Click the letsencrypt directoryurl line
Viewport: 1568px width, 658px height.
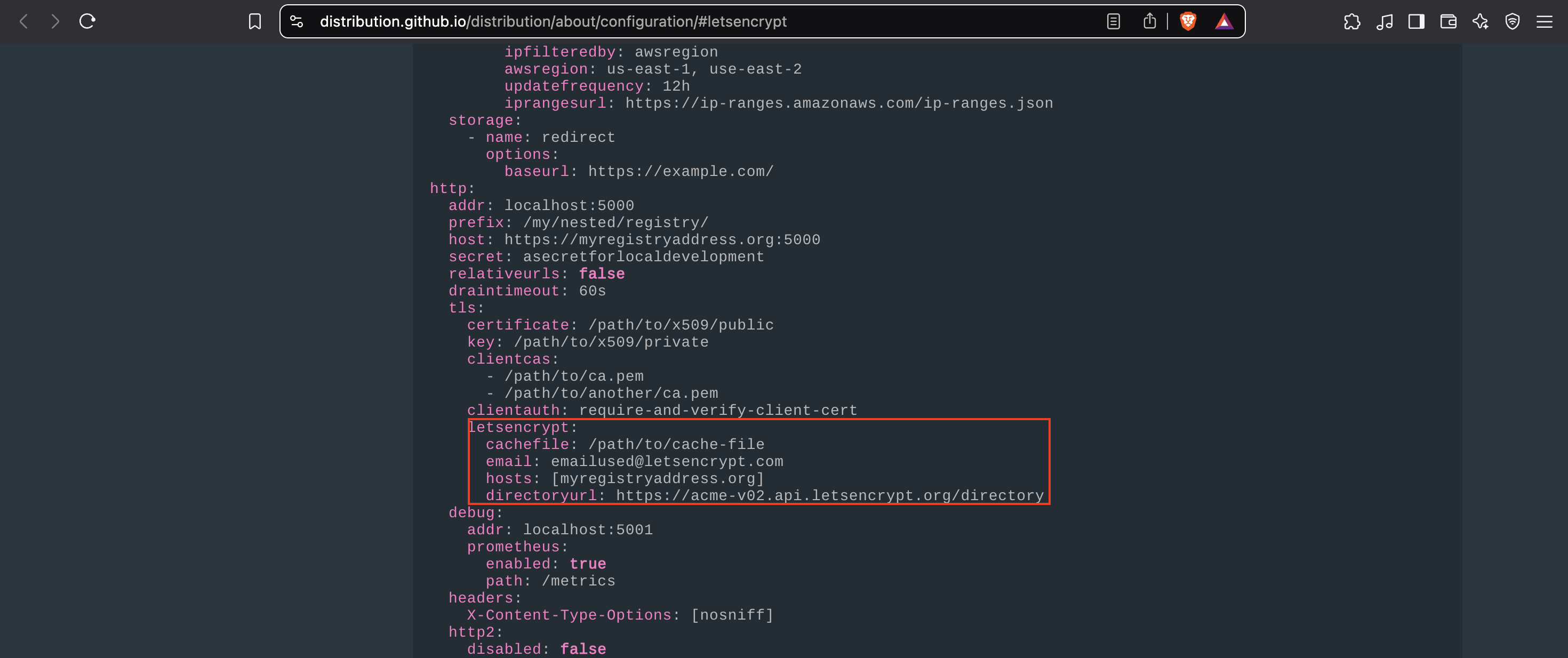[764, 495]
